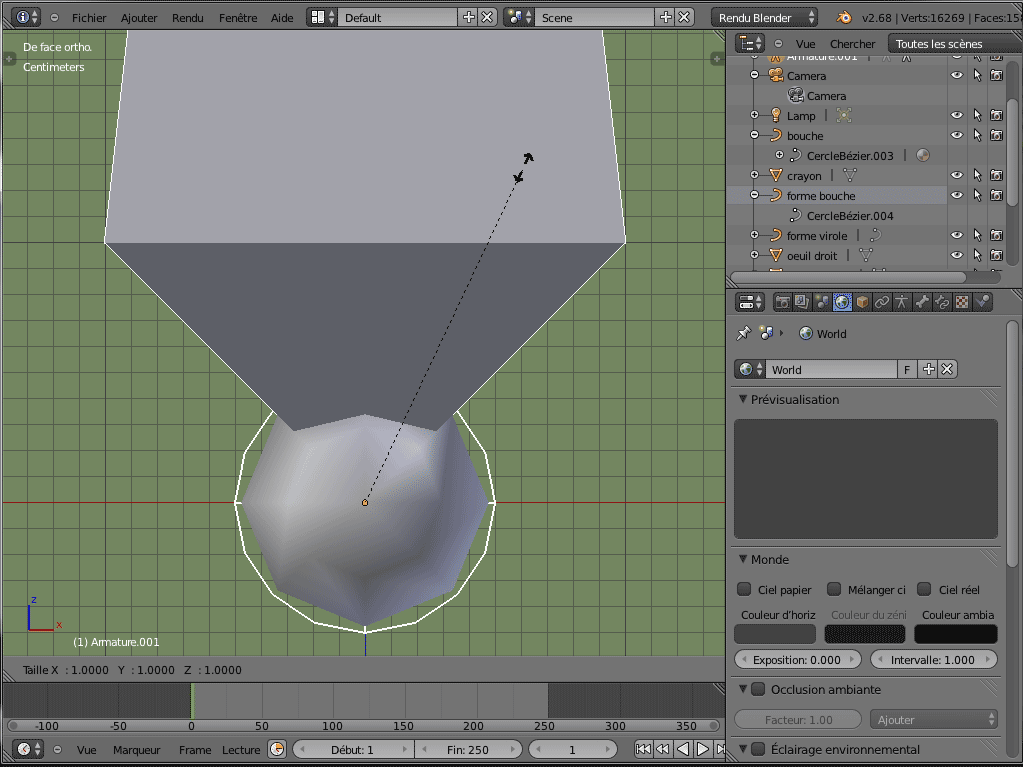Open the Physics properties tab icon

982,302
